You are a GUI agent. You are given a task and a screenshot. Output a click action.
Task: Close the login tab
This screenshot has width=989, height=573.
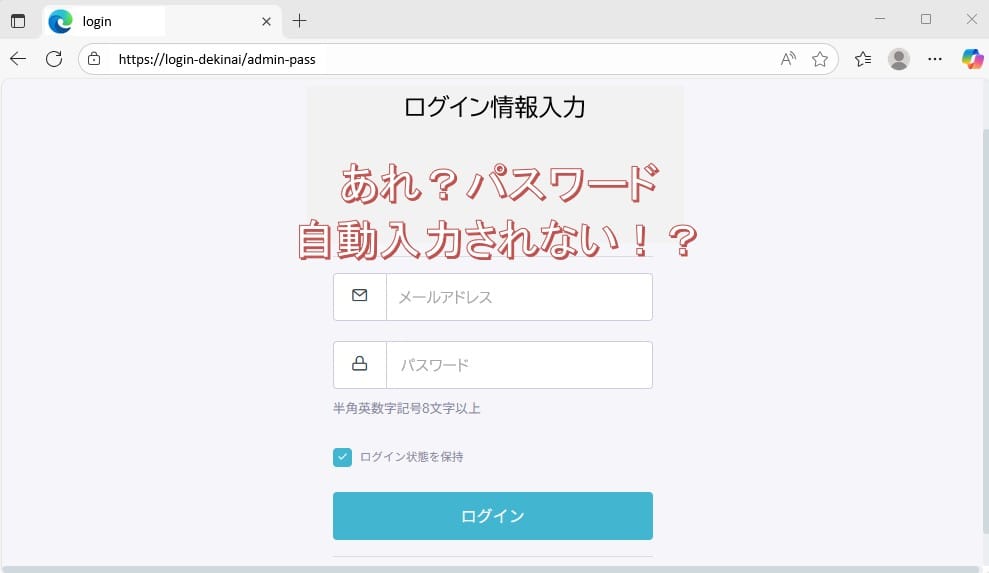click(266, 21)
